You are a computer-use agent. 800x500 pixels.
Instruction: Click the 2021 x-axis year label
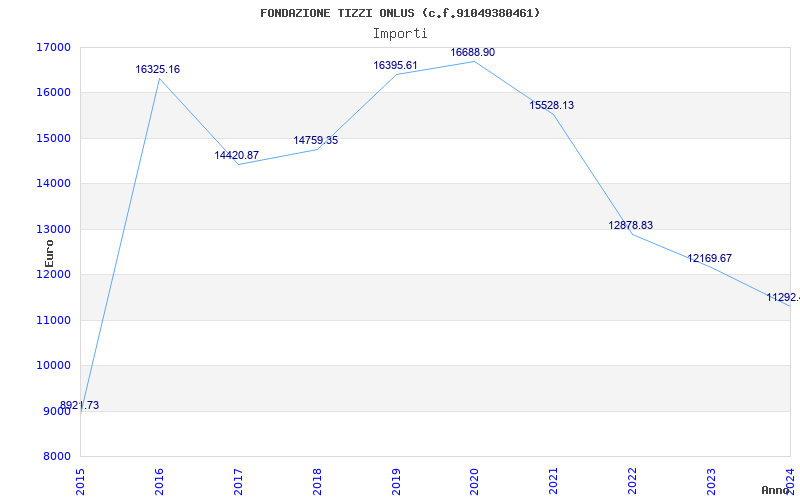tap(553, 481)
